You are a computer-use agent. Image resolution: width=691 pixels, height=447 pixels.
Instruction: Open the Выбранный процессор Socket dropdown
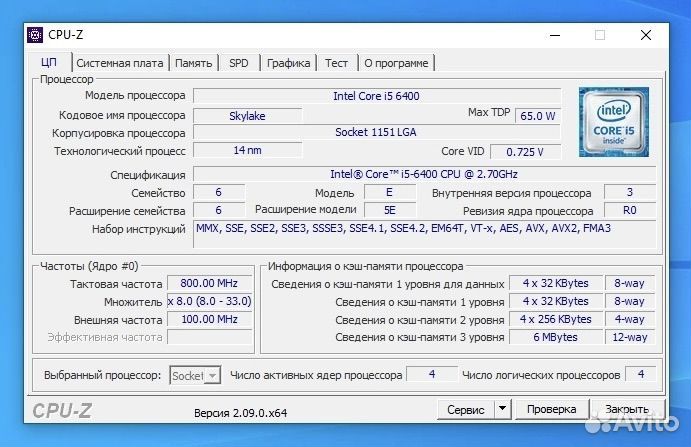tap(195, 375)
